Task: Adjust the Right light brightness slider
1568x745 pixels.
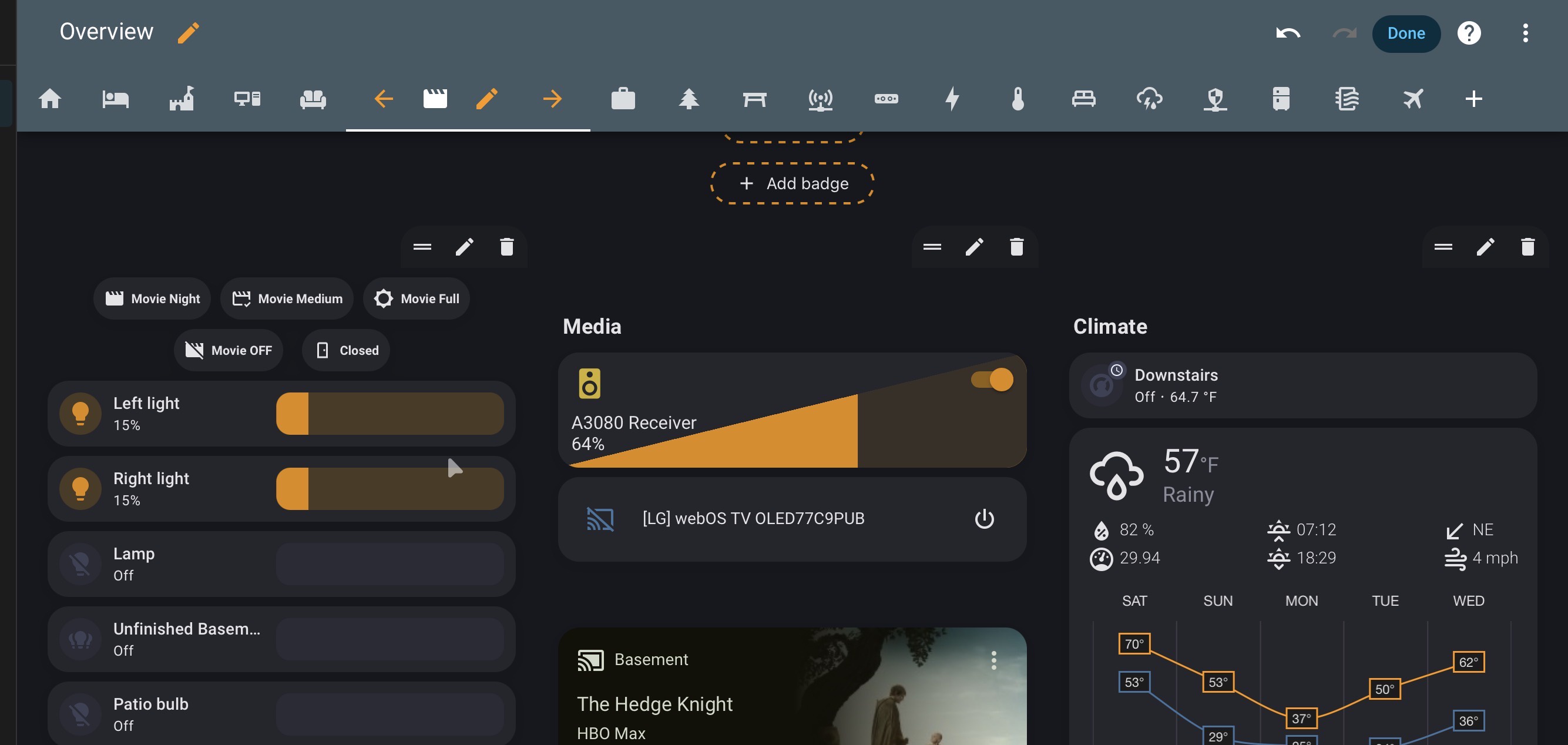Action: [390, 489]
